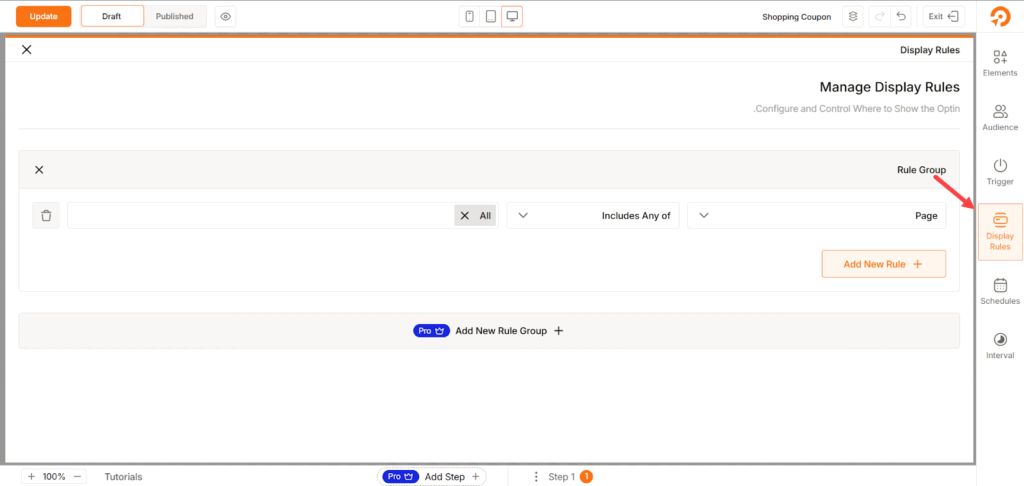The height and width of the screenshot is (486, 1024).
Task: Zoom in with the plus icon
Action: pos(31,477)
